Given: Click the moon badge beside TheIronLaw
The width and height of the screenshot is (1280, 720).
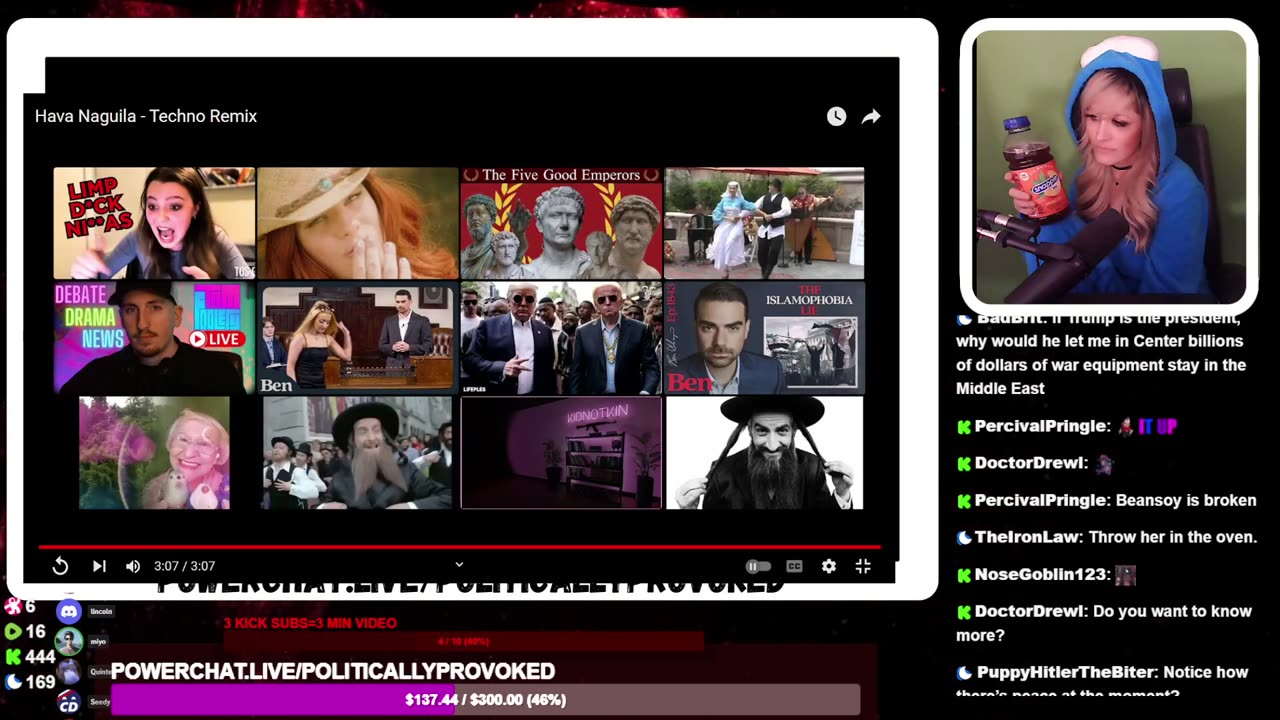Looking at the screenshot, I should click(x=964, y=537).
